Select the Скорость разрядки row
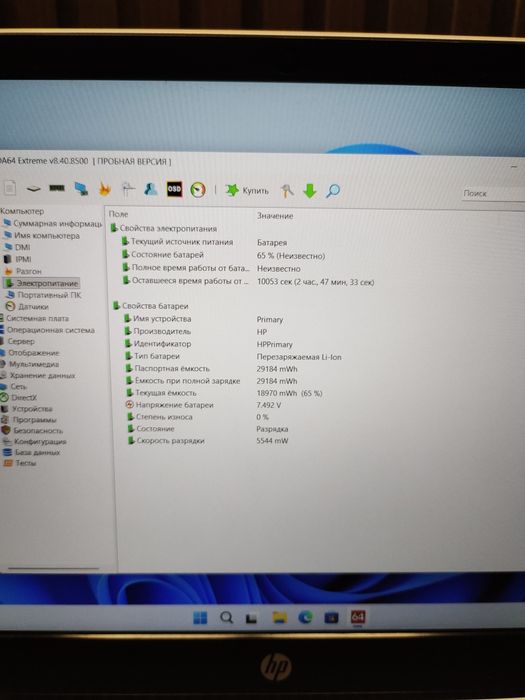The image size is (525, 700). point(166,441)
